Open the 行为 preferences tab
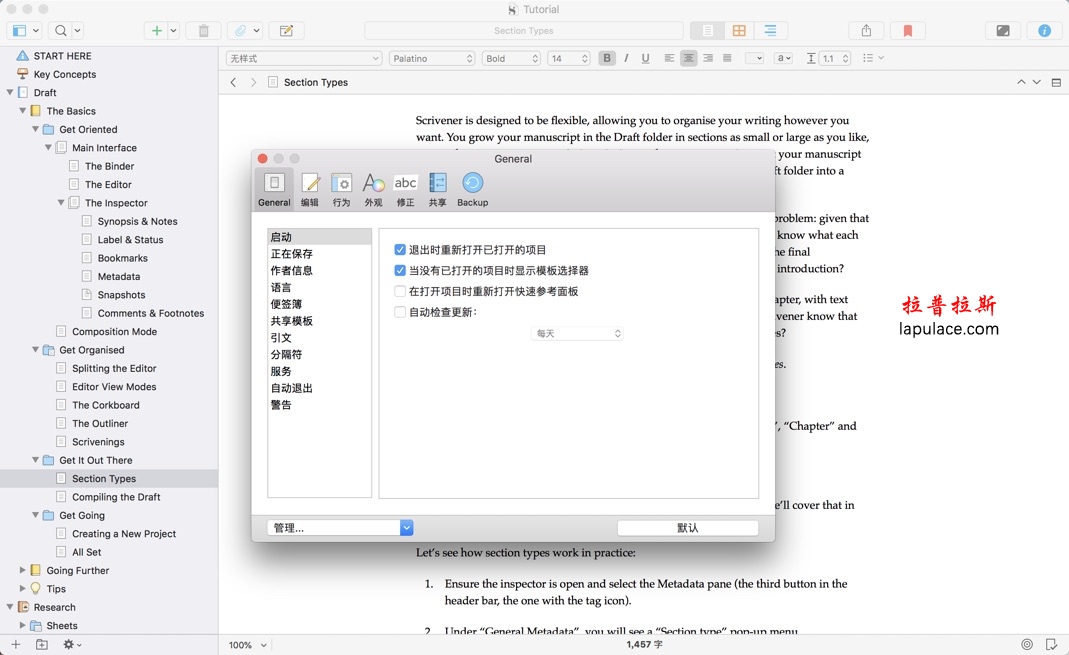The image size is (1069, 655). [342, 189]
